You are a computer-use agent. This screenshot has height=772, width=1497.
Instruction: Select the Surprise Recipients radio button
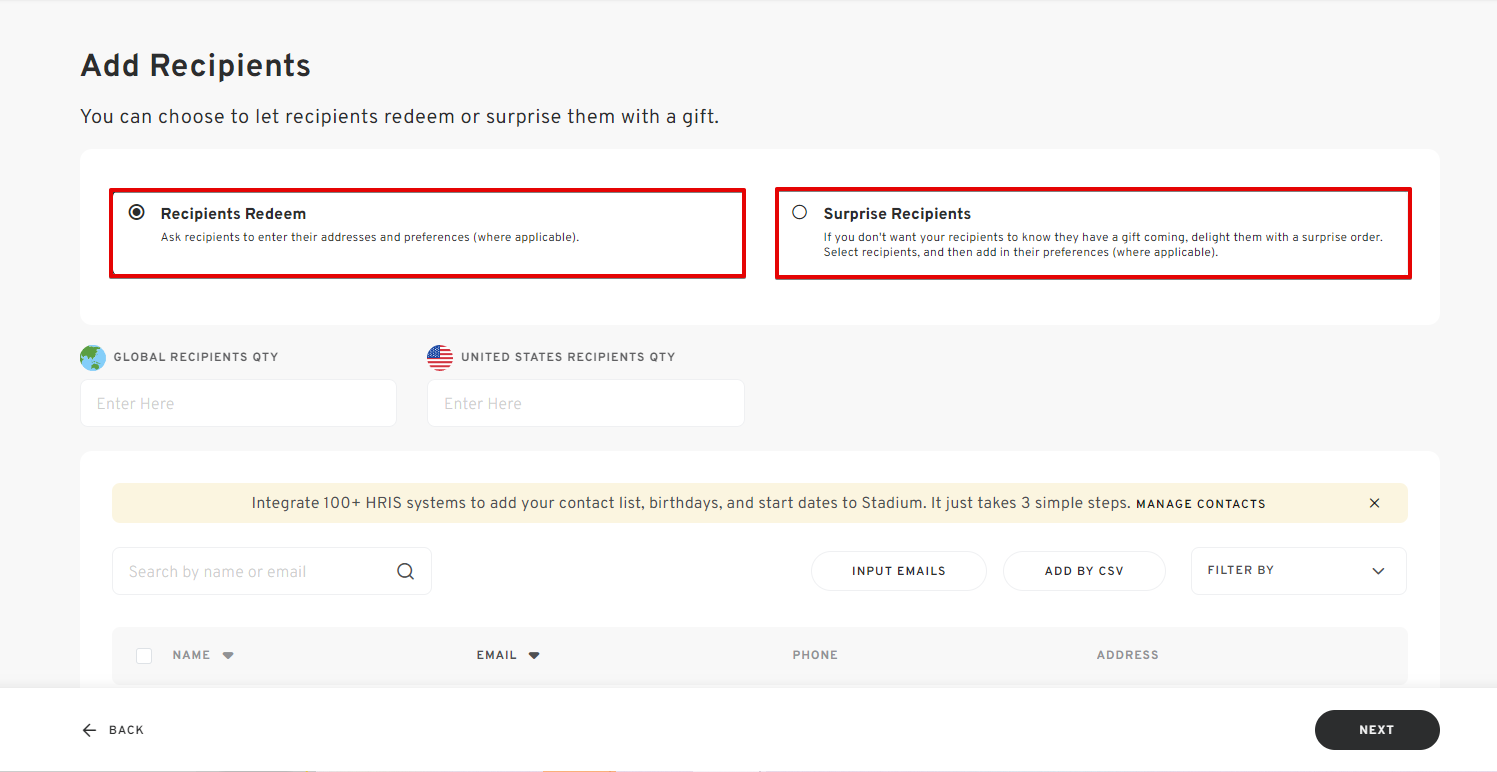point(799,212)
